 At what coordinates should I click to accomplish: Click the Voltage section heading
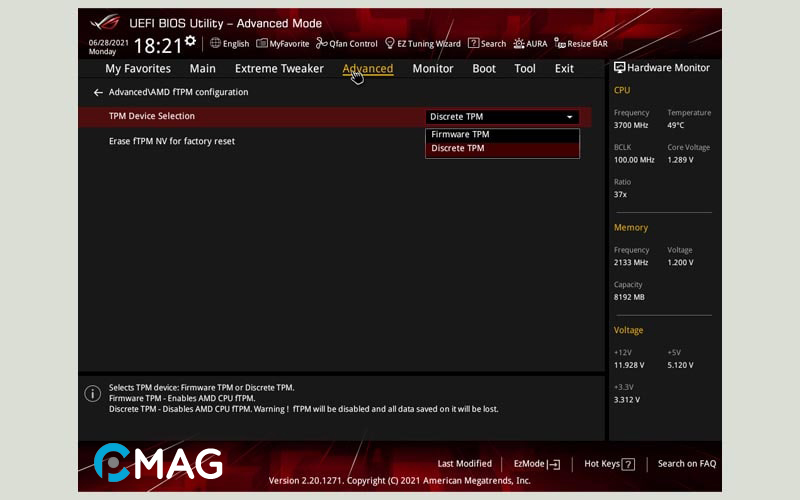point(628,330)
